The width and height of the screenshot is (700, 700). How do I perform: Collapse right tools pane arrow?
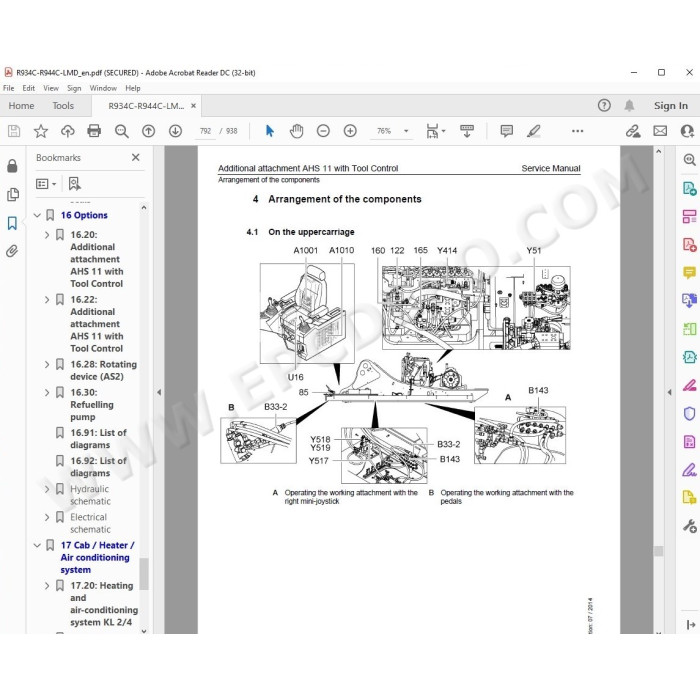[669, 392]
